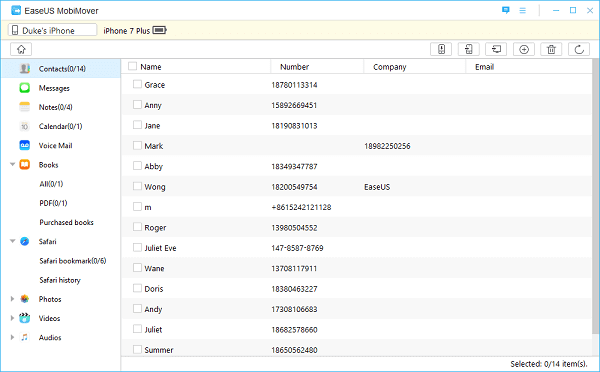Open the feedback chat icon in title bar
The height and width of the screenshot is (372, 600).
[505, 10]
